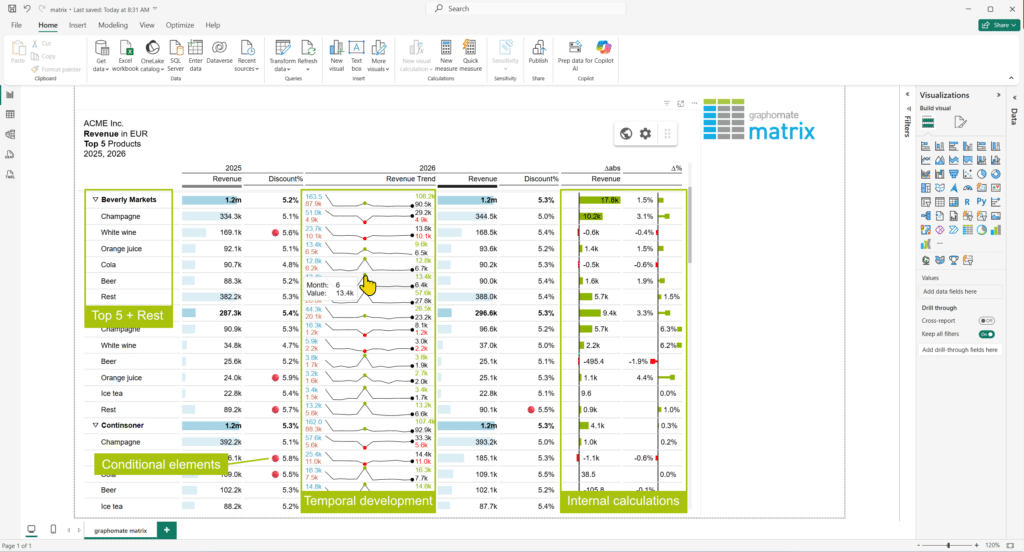Screen dimensions: 1024x552
Task: Insert a Text box
Action: 357,56
